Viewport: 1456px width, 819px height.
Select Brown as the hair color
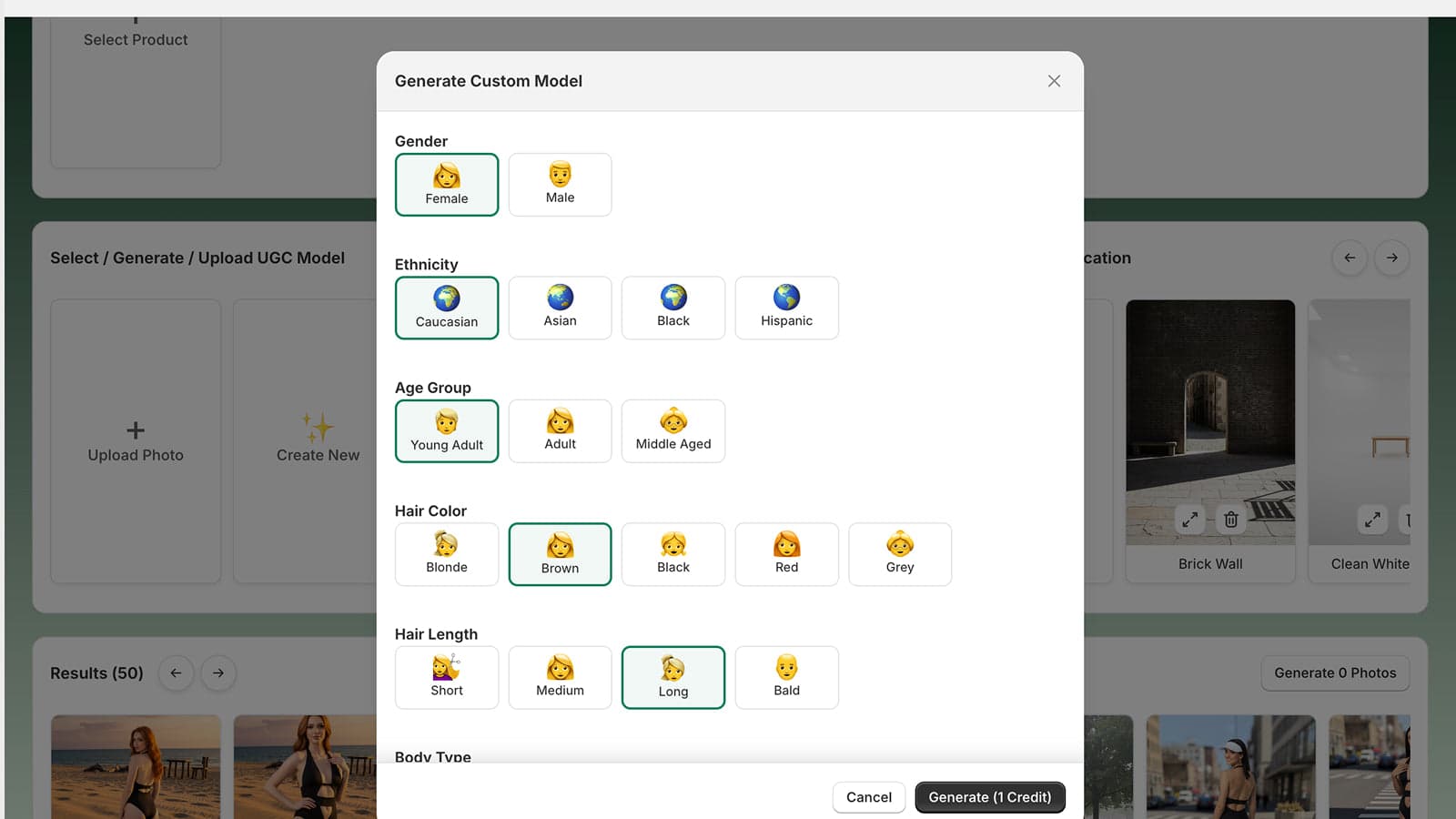point(560,554)
